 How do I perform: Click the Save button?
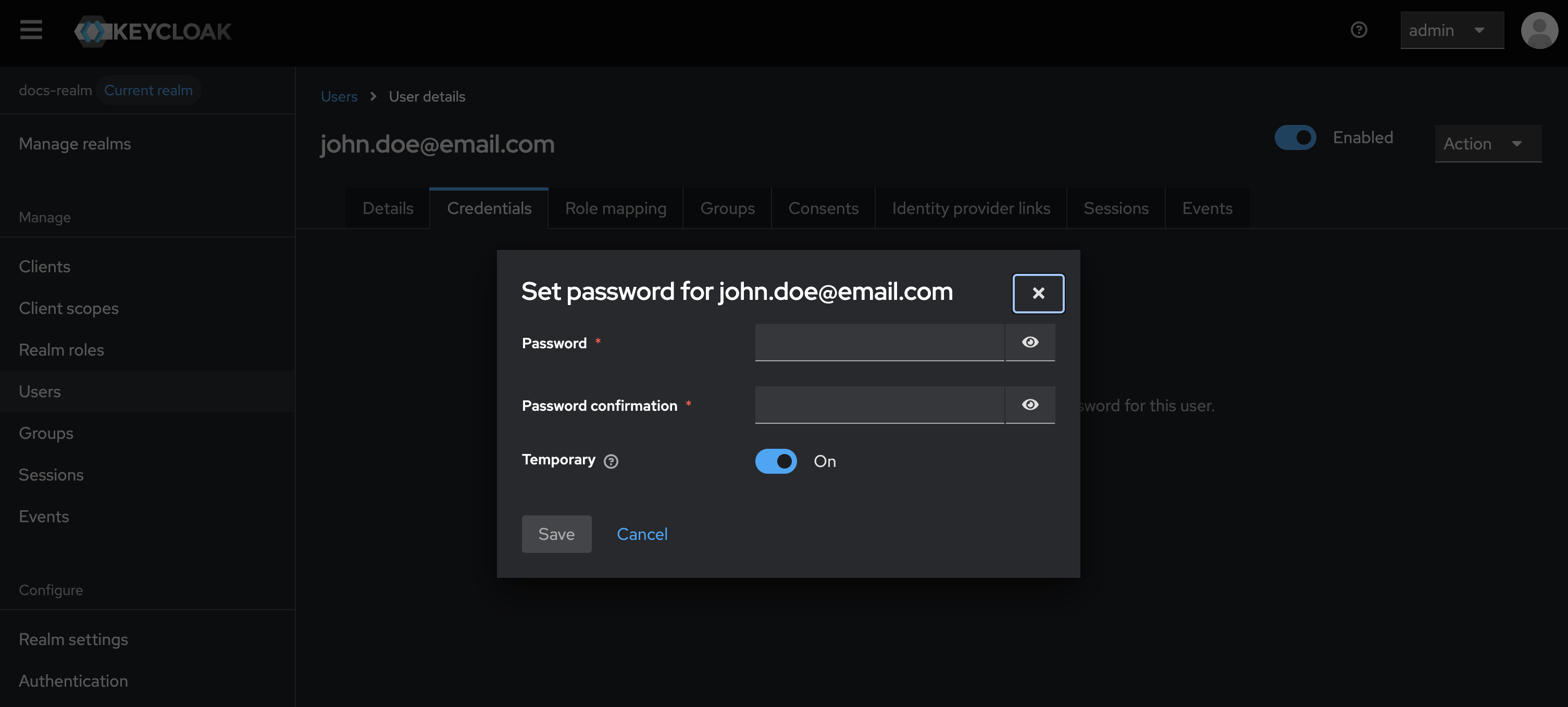click(556, 534)
